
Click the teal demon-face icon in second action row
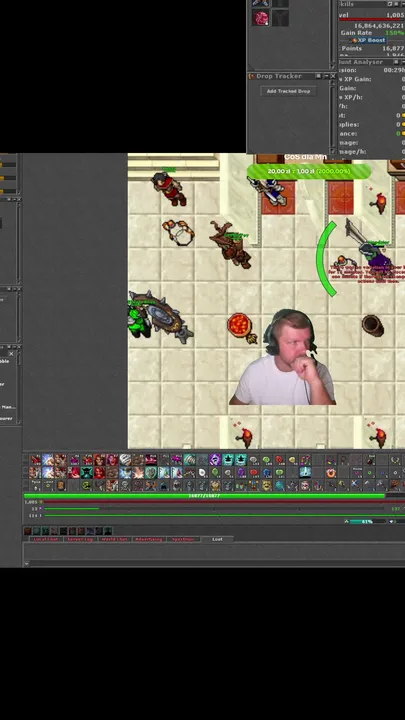[87, 472]
